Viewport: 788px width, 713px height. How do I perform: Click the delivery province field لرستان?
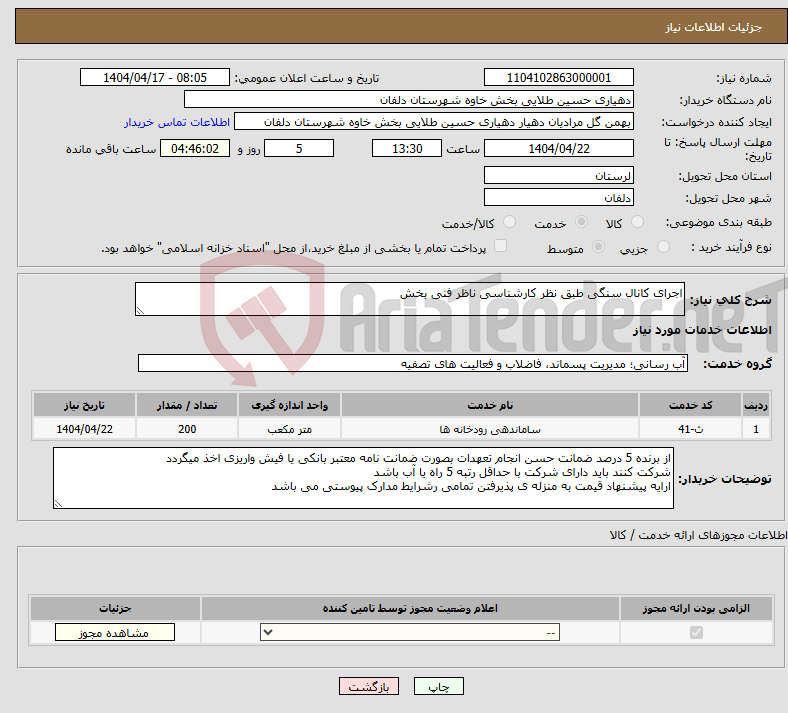(x=558, y=175)
